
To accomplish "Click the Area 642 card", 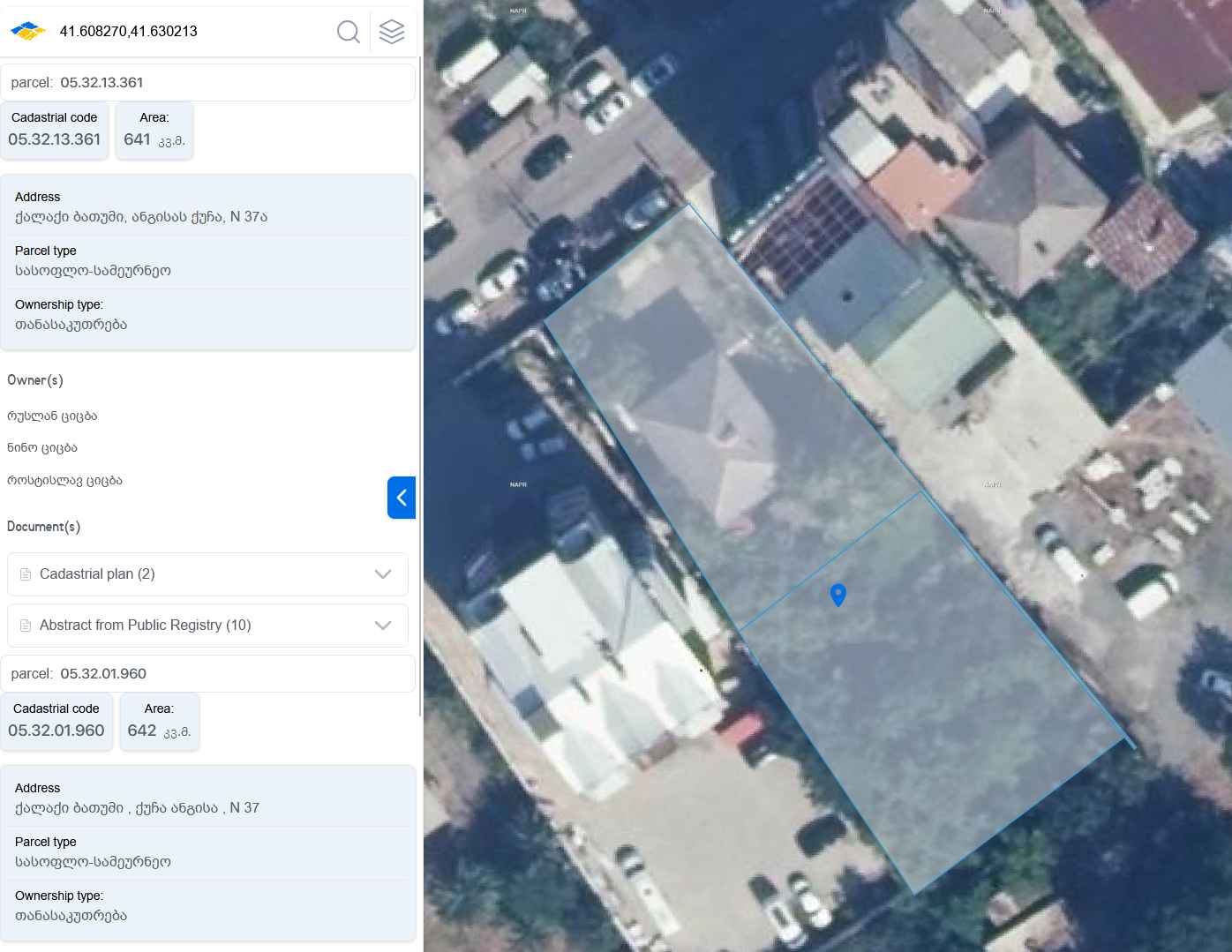I will pyautogui.click(x=160, y=722).
